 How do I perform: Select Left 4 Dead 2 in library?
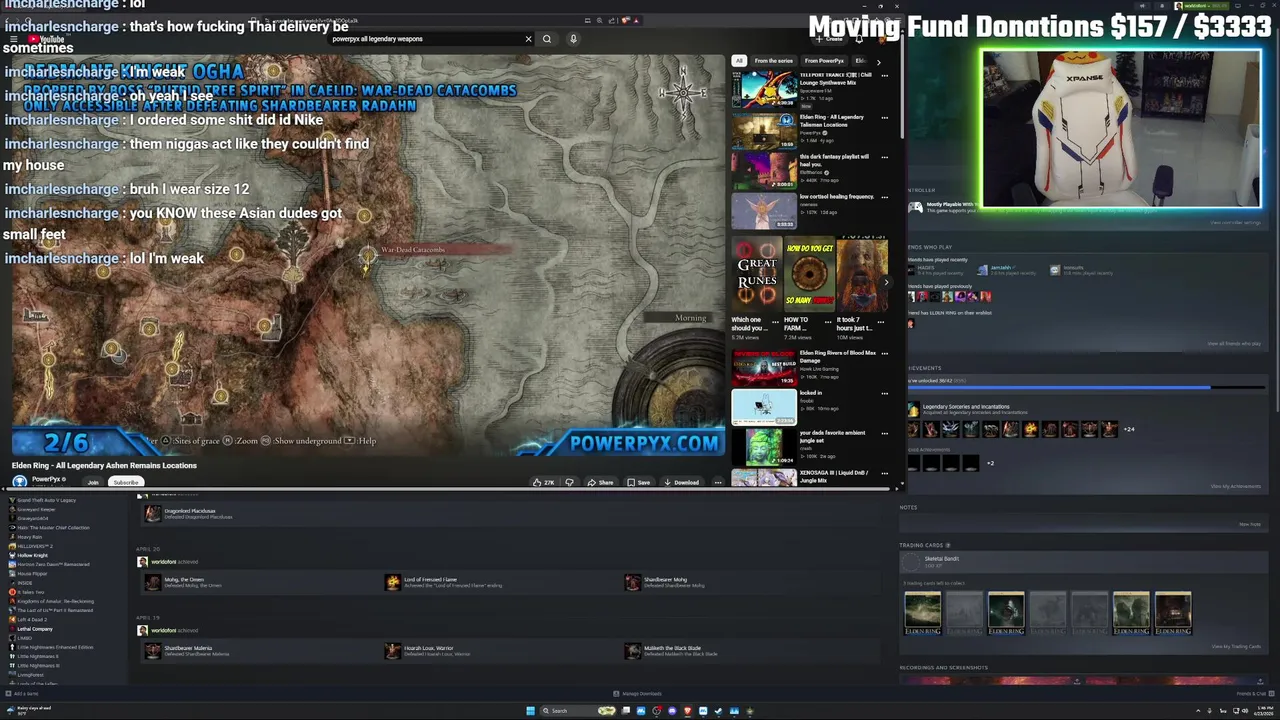[x=33, y=619]
